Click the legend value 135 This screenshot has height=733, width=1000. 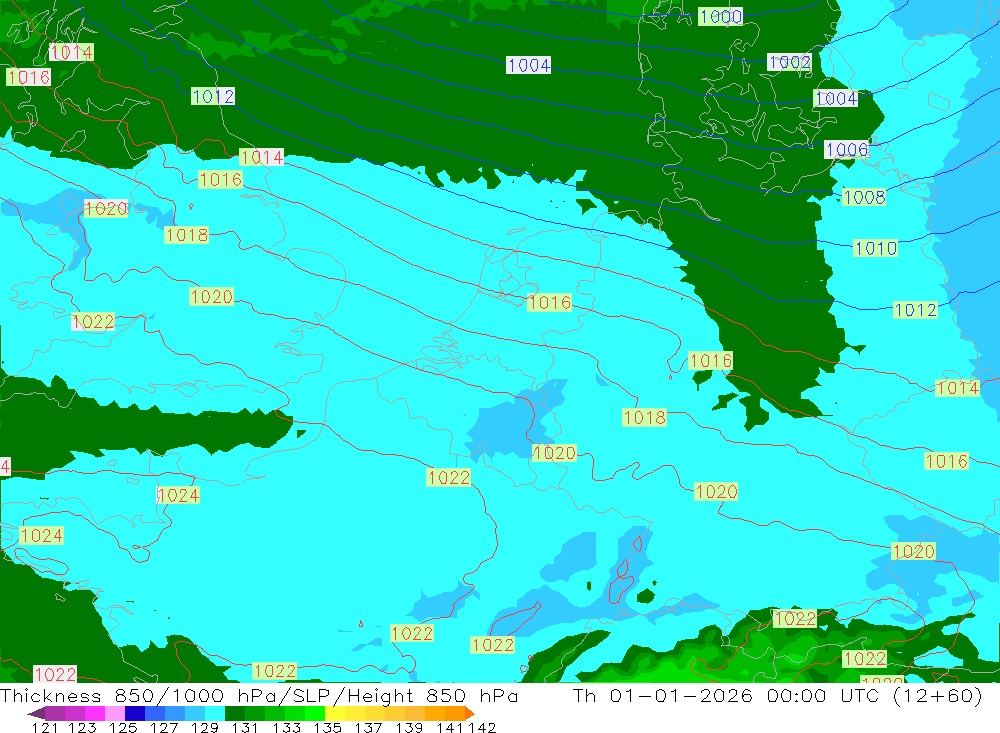click(x=327, y=727)
